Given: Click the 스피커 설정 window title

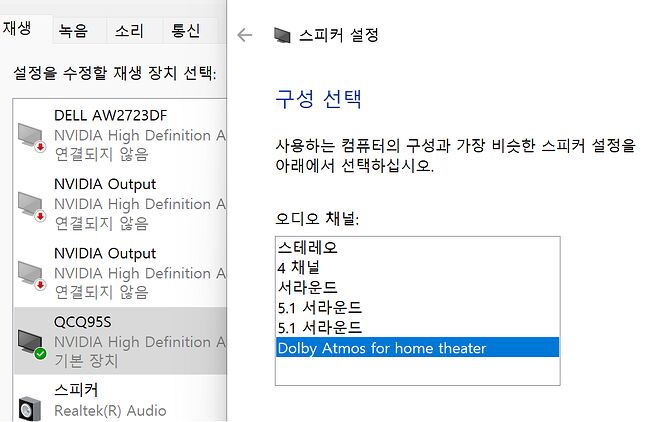Looking at the screenshot, I should (x=338, y=35).
